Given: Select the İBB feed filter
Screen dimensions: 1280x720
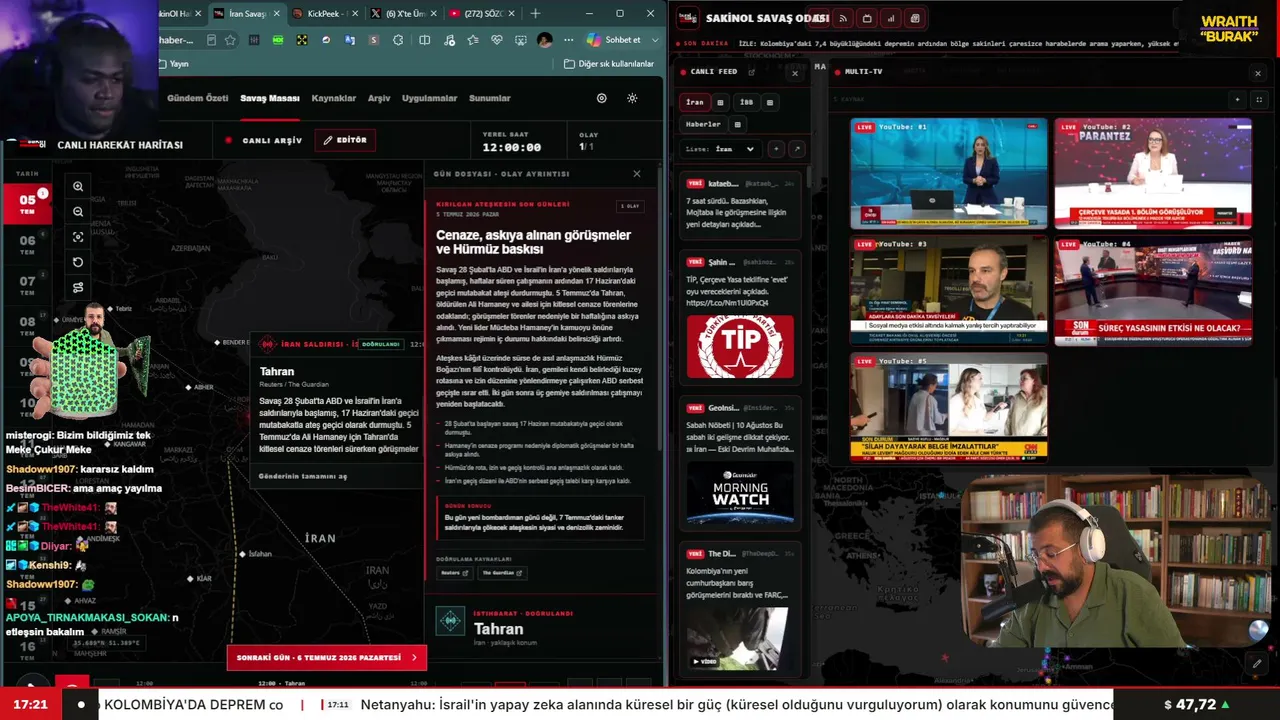Looking at the screenshot, I should click(x=746, y=102).
